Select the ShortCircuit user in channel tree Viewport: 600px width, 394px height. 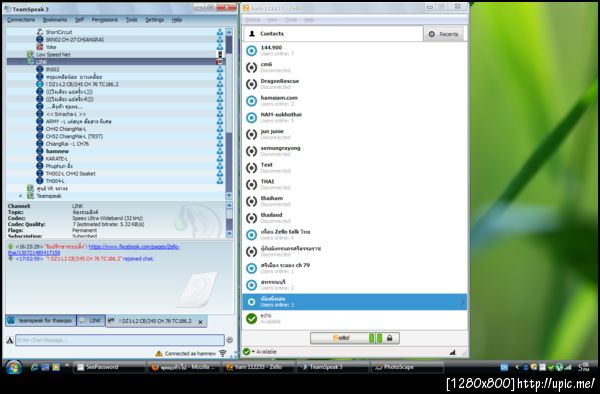(59, 32)
